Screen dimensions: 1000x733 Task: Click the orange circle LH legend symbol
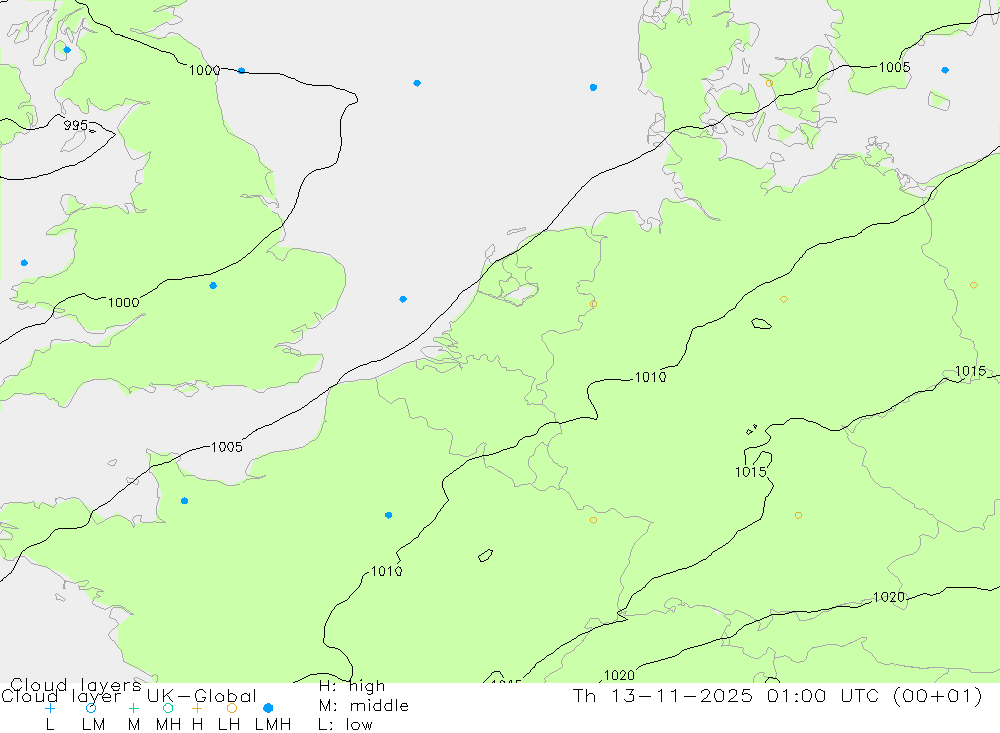[232, 708]
